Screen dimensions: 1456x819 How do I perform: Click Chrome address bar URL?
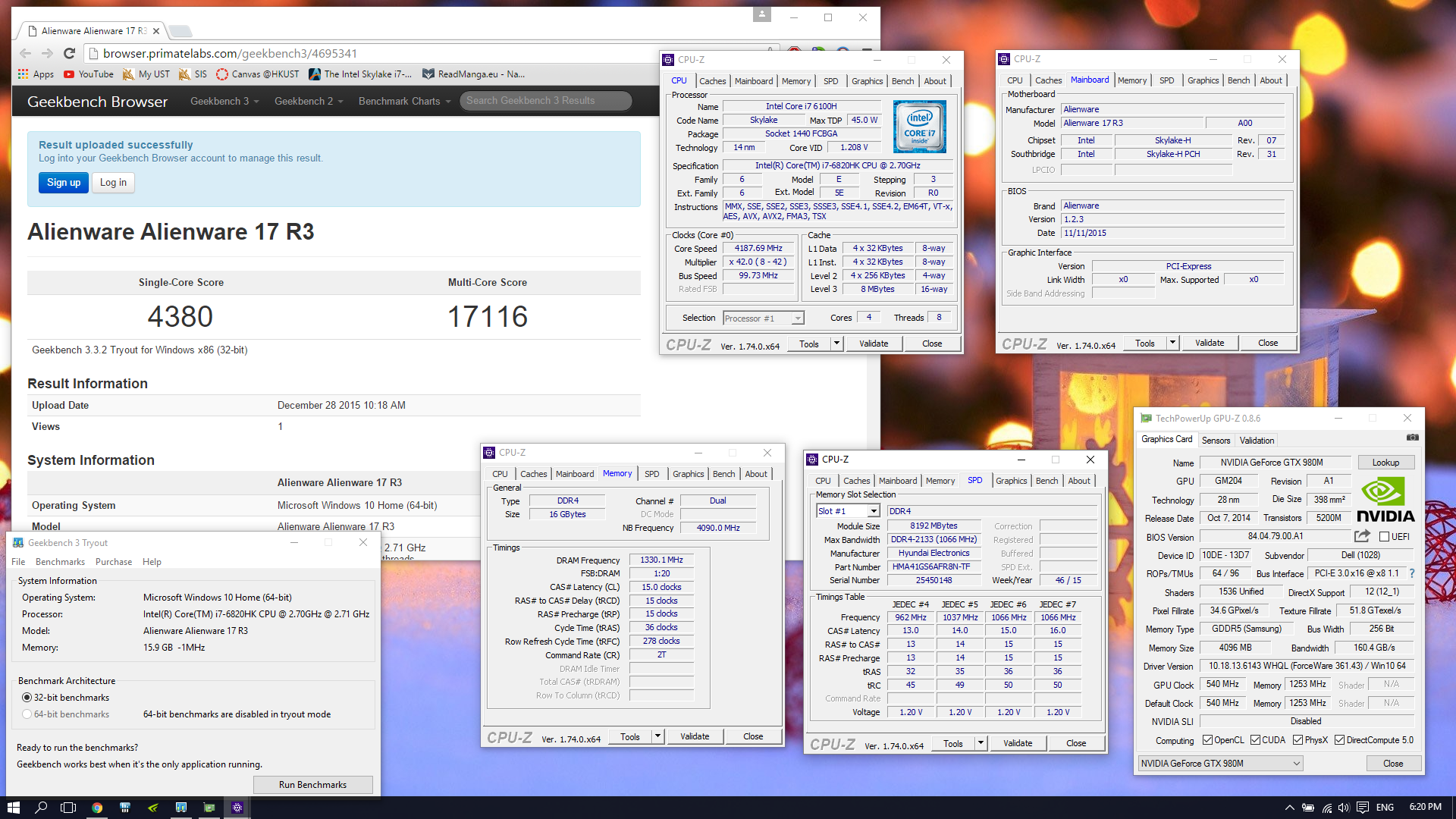click(230, 53)
